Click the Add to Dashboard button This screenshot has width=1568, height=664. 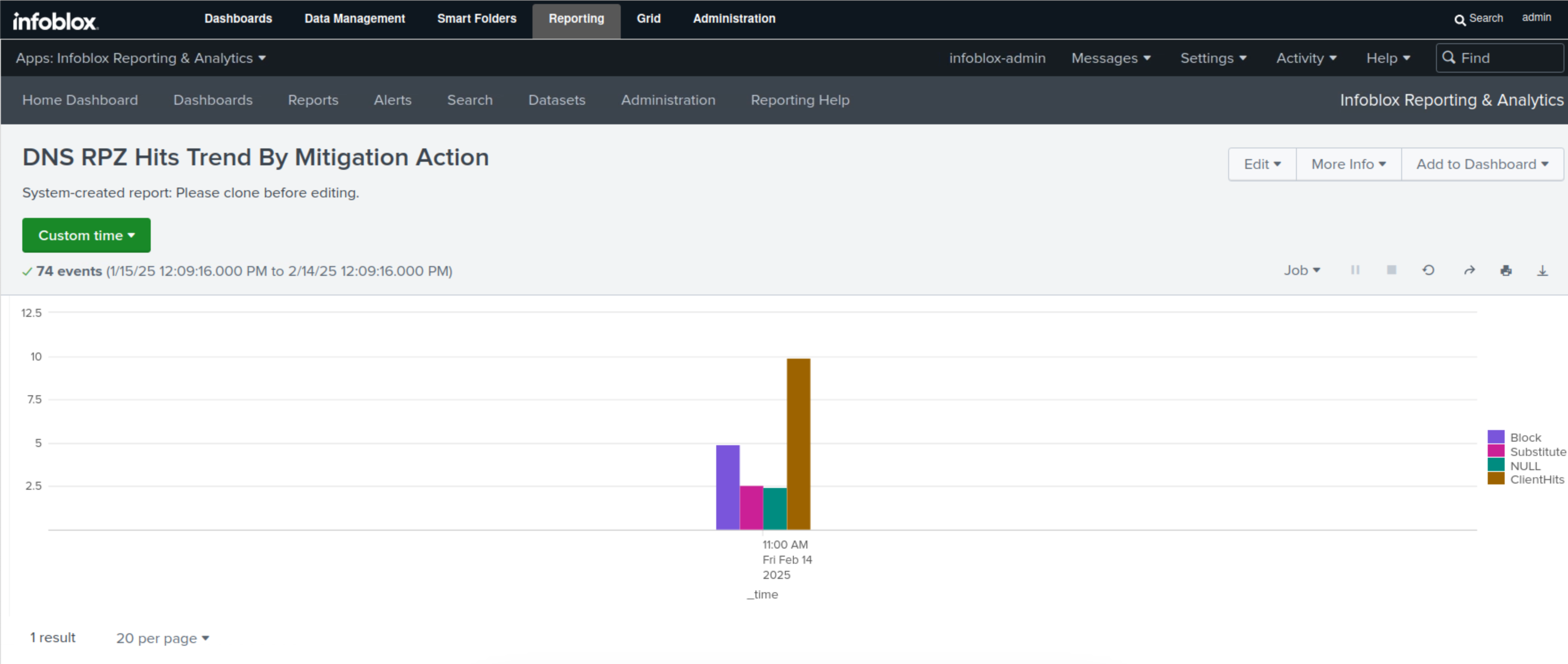click(1481, 164)
